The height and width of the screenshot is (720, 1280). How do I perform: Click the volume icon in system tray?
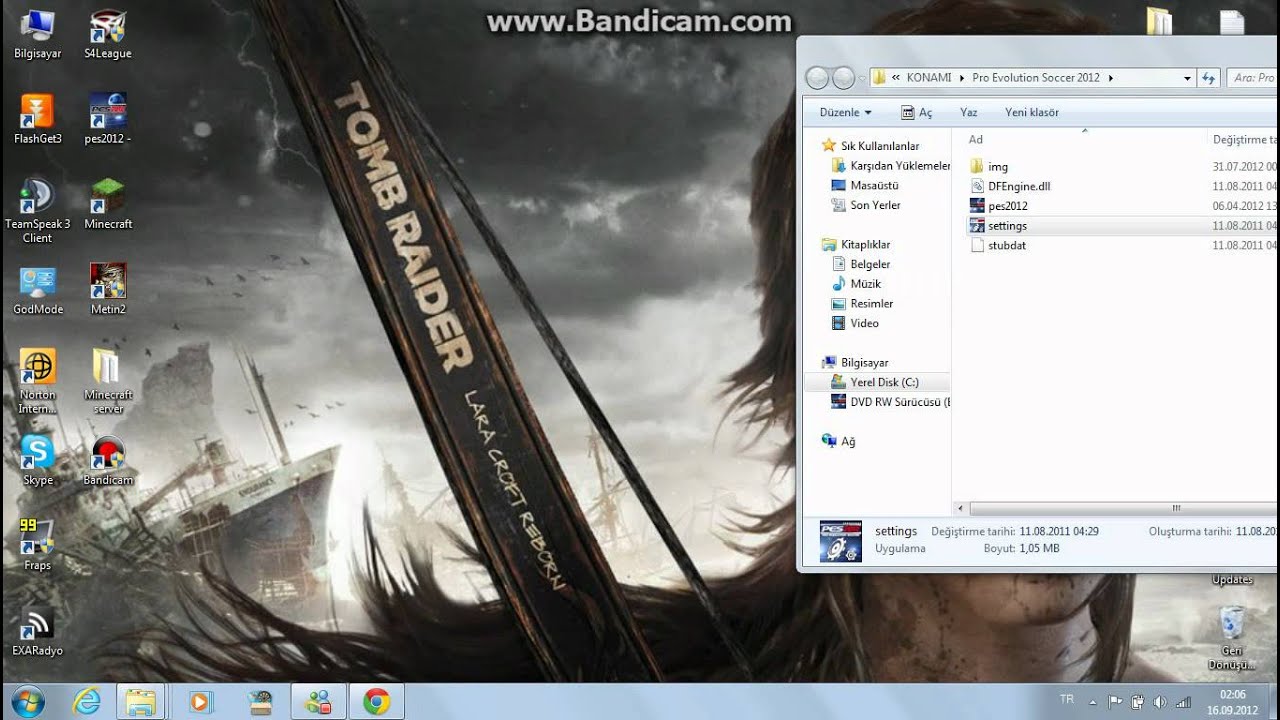tap(1160, 702)
